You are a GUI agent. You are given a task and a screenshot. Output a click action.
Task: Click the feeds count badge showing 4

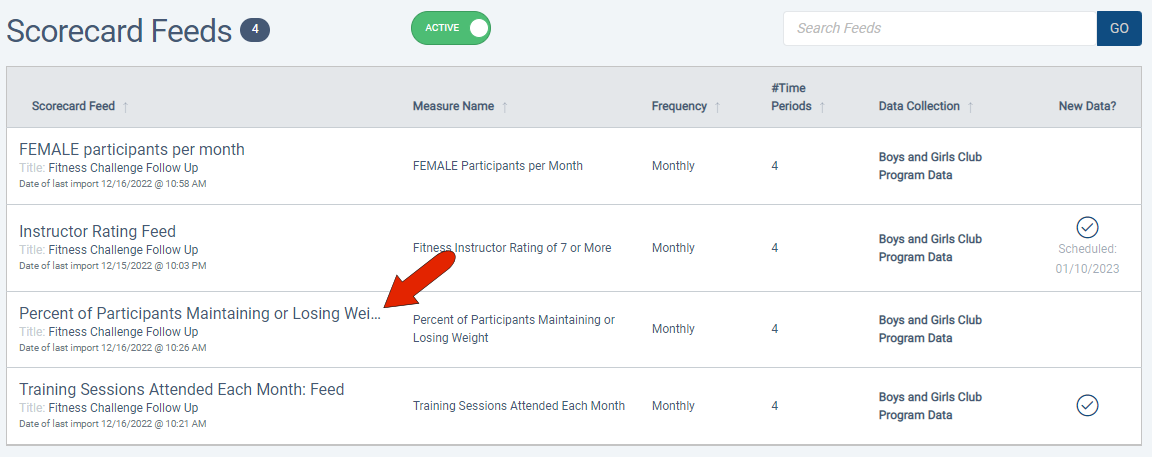point(255,30)
